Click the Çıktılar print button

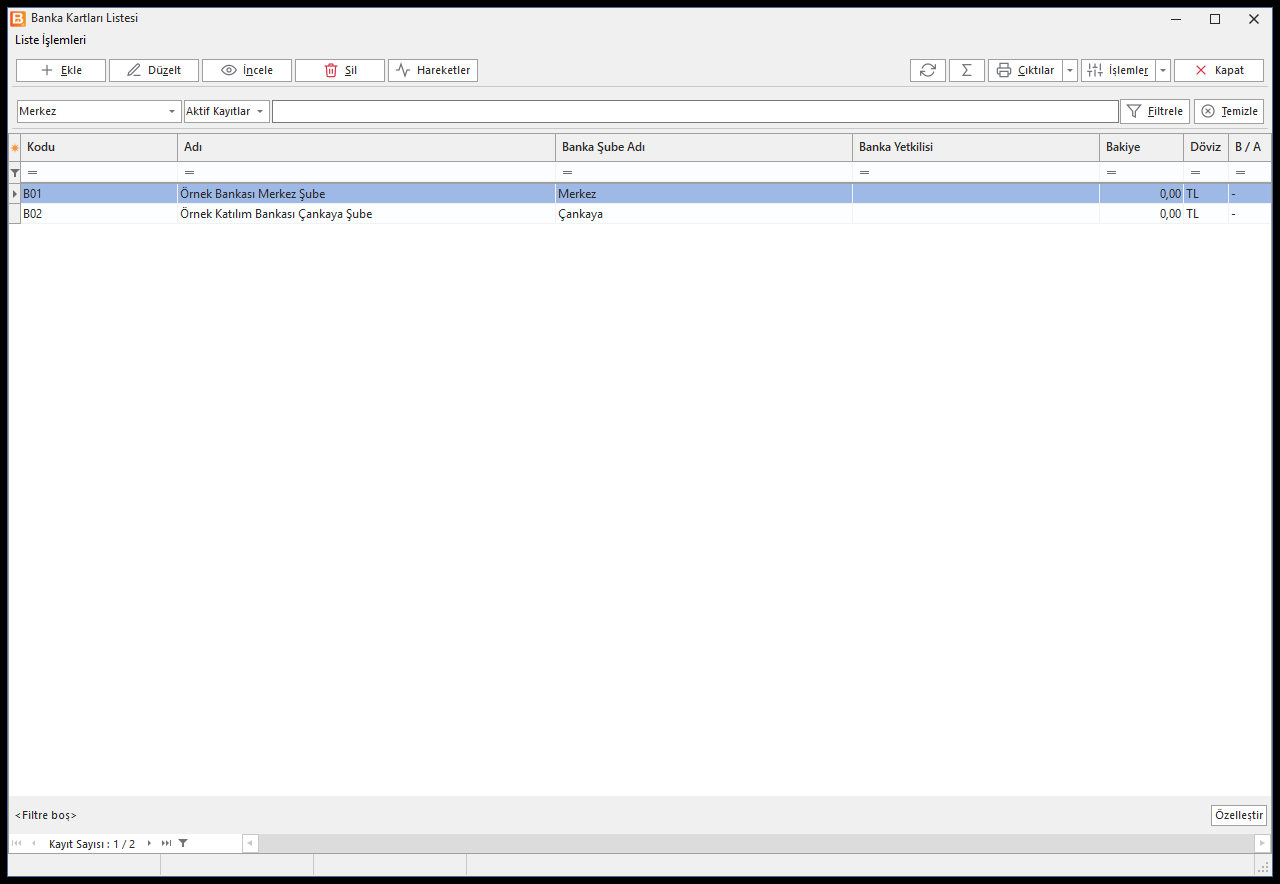point(1025,70)
